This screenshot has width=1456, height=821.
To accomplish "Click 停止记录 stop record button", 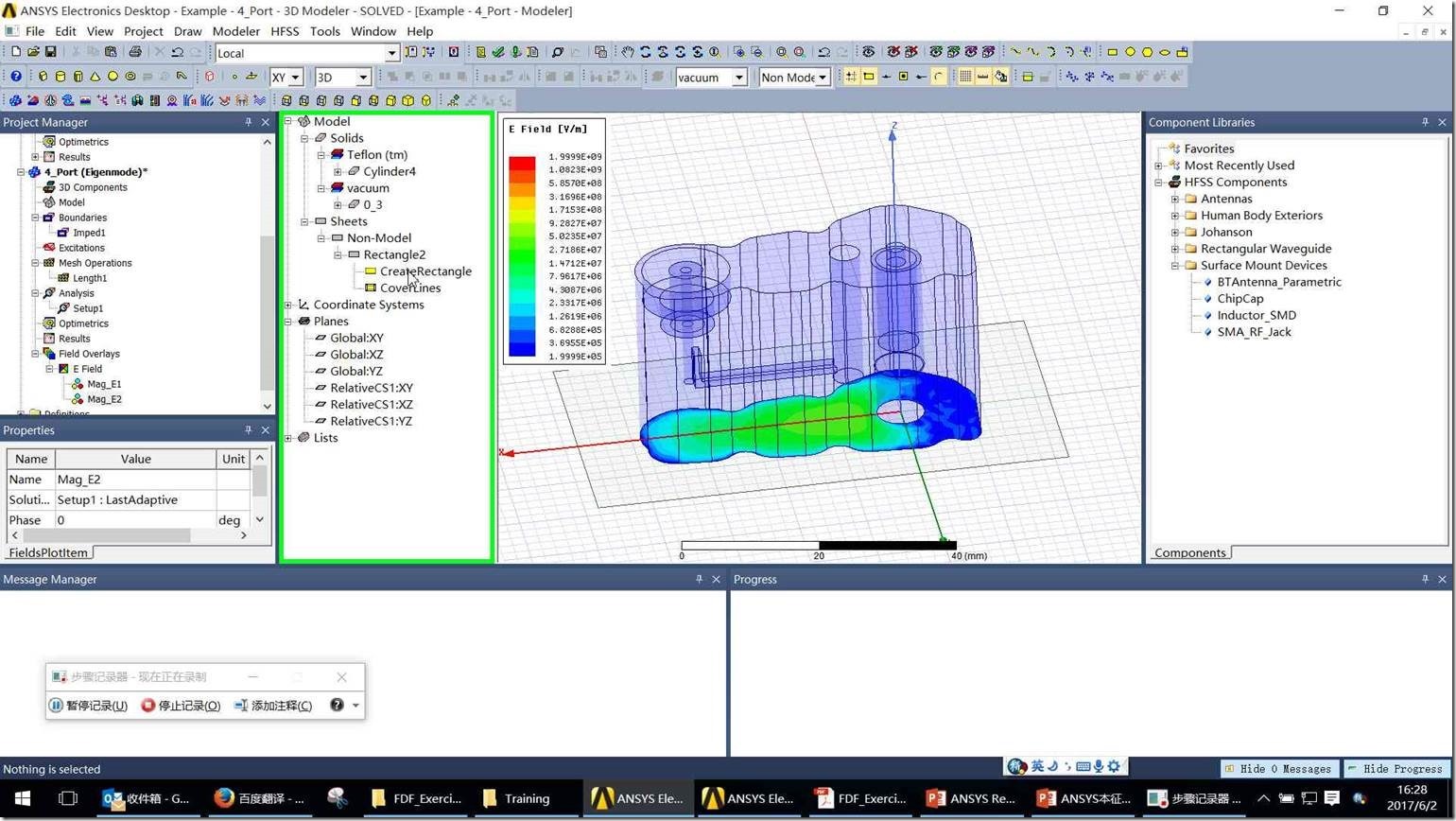I will [181, 706].
